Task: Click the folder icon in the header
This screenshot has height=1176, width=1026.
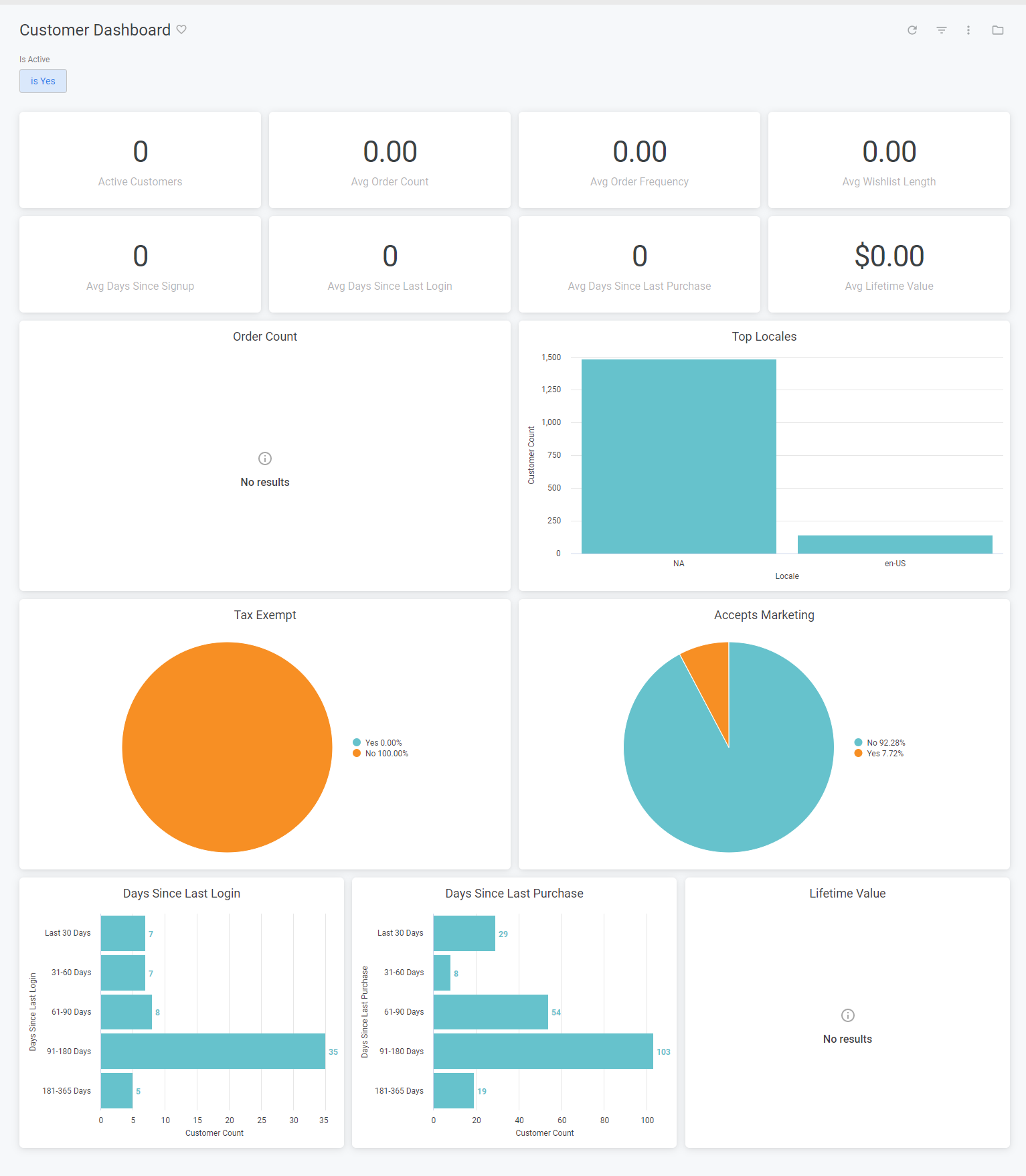Action: (x=998, y=30)
